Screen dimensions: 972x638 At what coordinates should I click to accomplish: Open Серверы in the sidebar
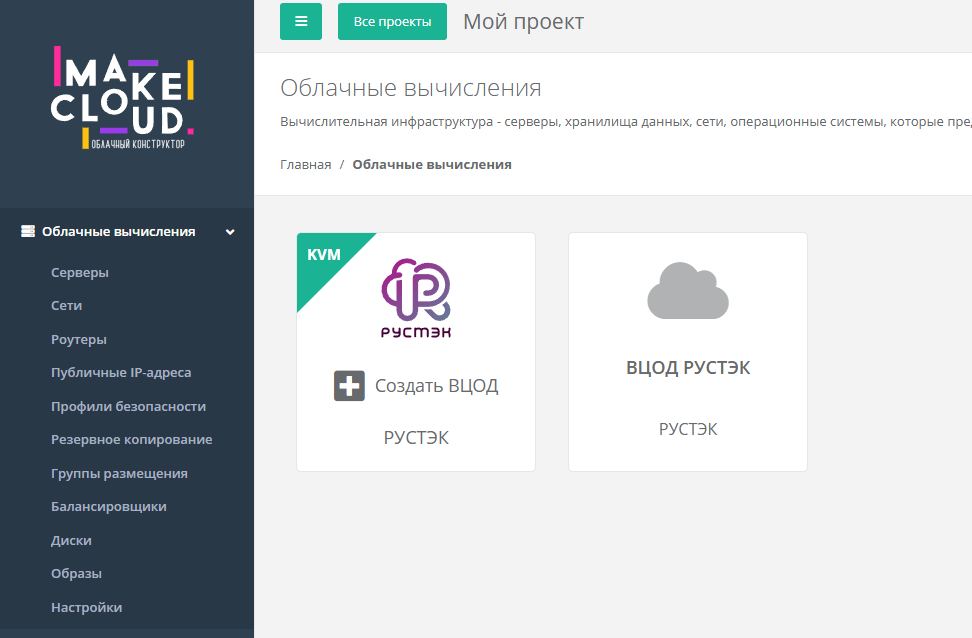coord(80,272)
